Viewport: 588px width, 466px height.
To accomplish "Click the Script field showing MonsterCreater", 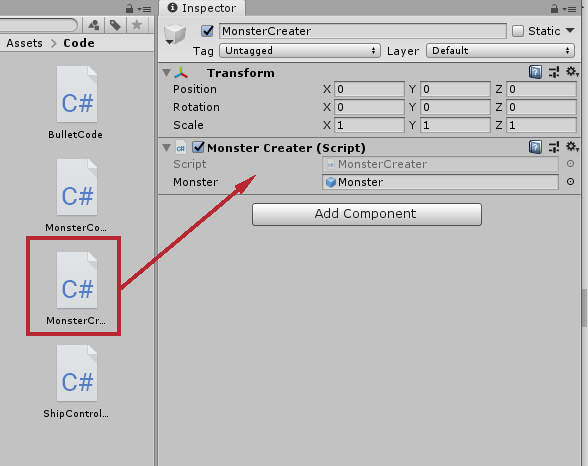I will pos(440,164).
